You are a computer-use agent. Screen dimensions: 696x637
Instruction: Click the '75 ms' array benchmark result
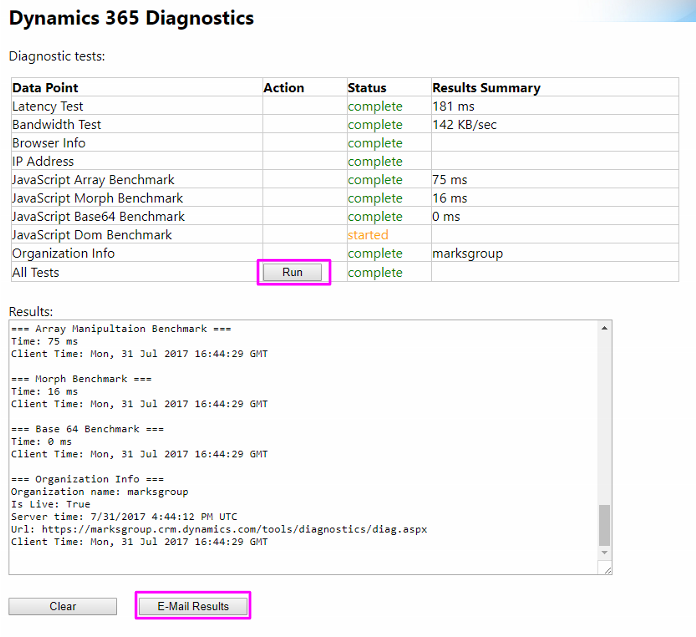tap(450, 180)
